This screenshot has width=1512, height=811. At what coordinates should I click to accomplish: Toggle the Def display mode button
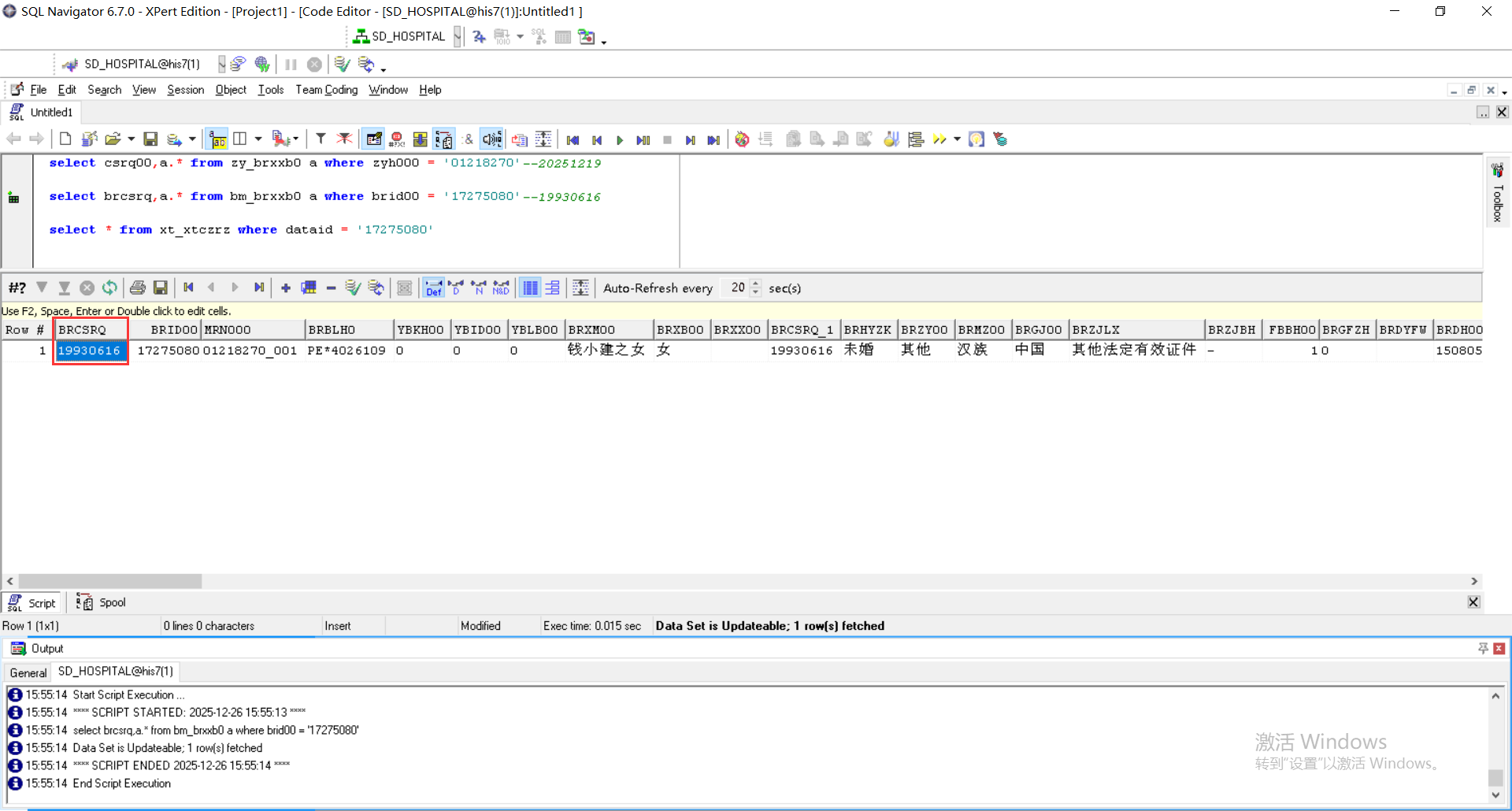(x=433, y=288)
